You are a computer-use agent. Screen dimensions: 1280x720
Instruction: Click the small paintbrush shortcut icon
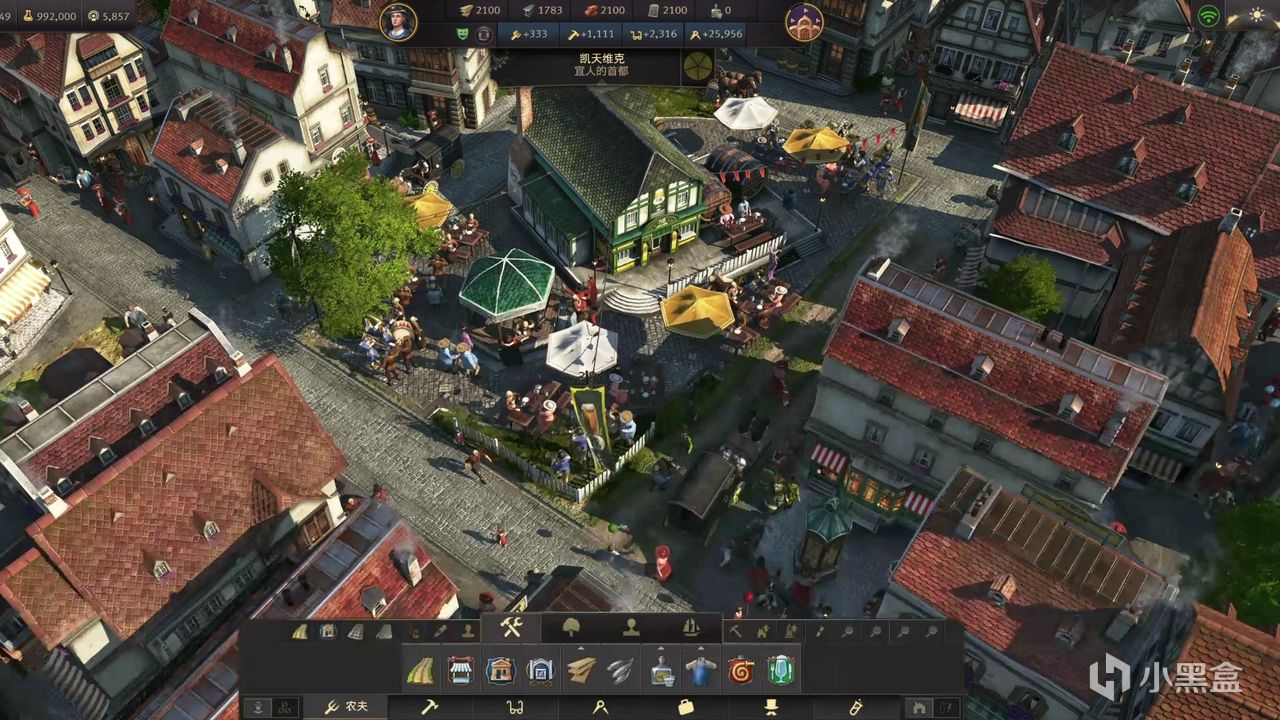tap(440, 631)
